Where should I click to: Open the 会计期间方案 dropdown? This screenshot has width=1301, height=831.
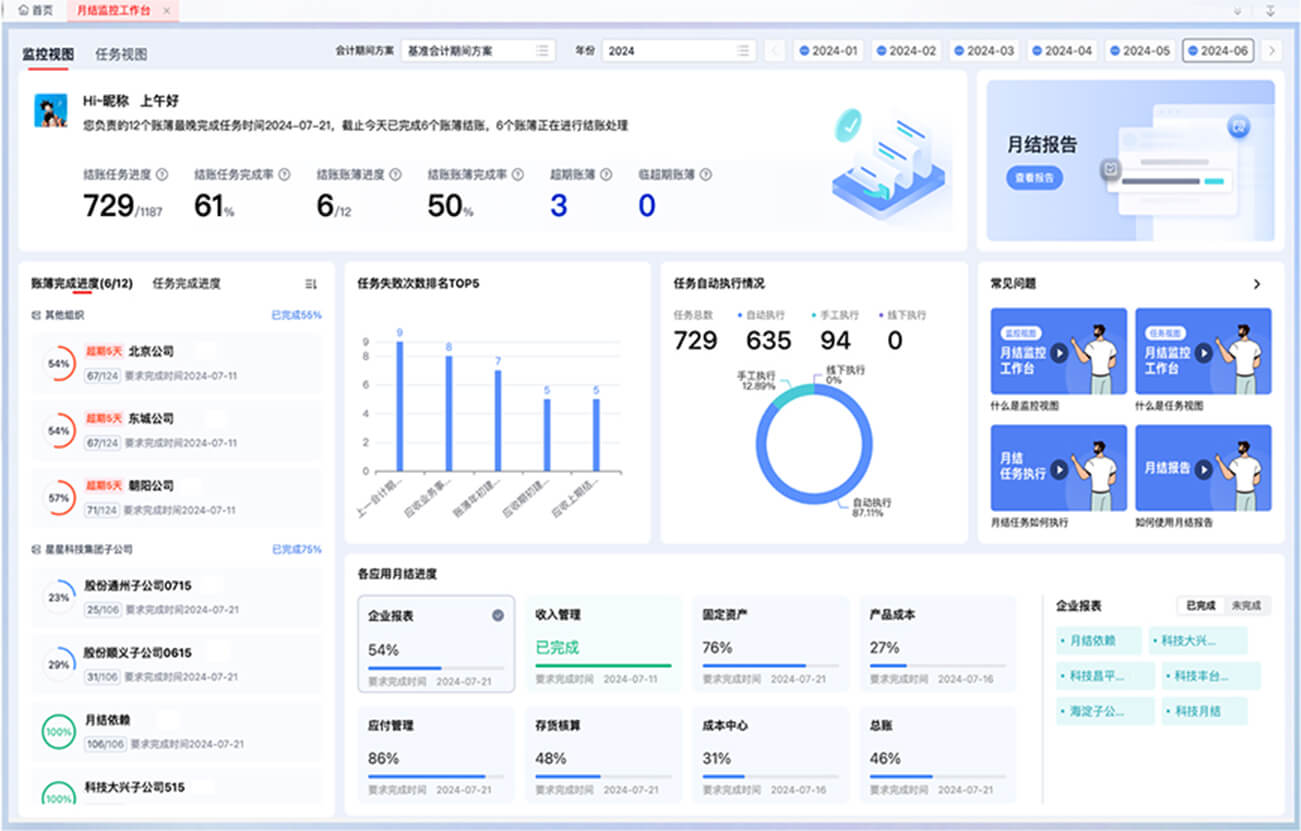point(477,51)
